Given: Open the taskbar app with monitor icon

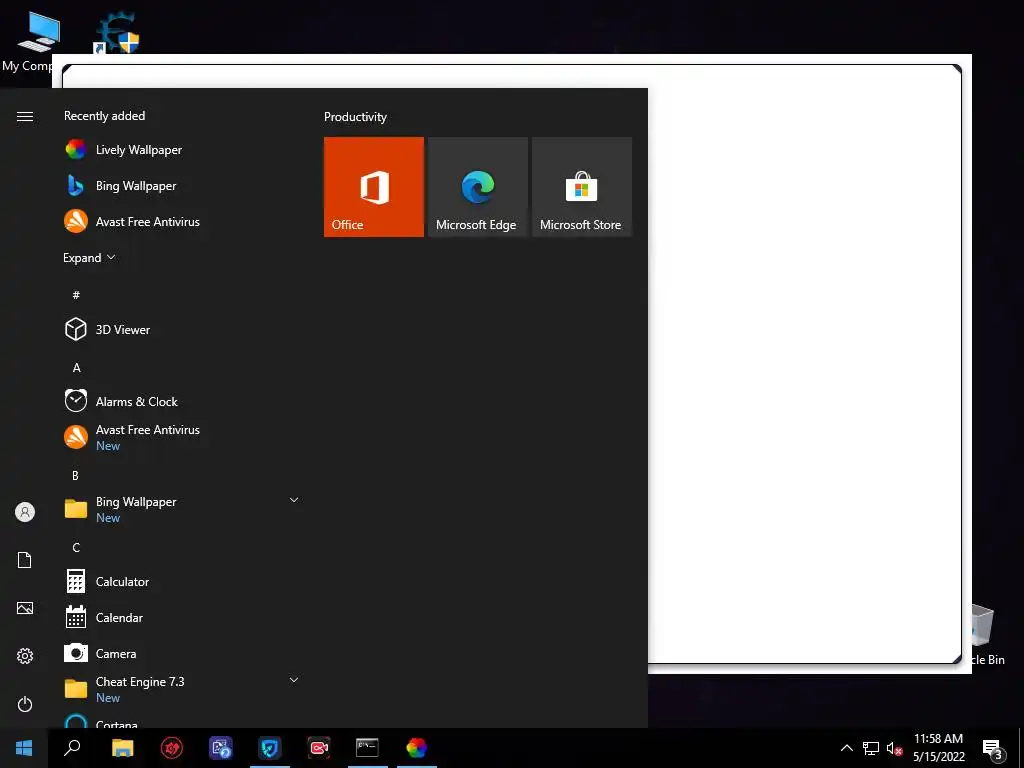Looking at the screenshot, I should [221, 748].
